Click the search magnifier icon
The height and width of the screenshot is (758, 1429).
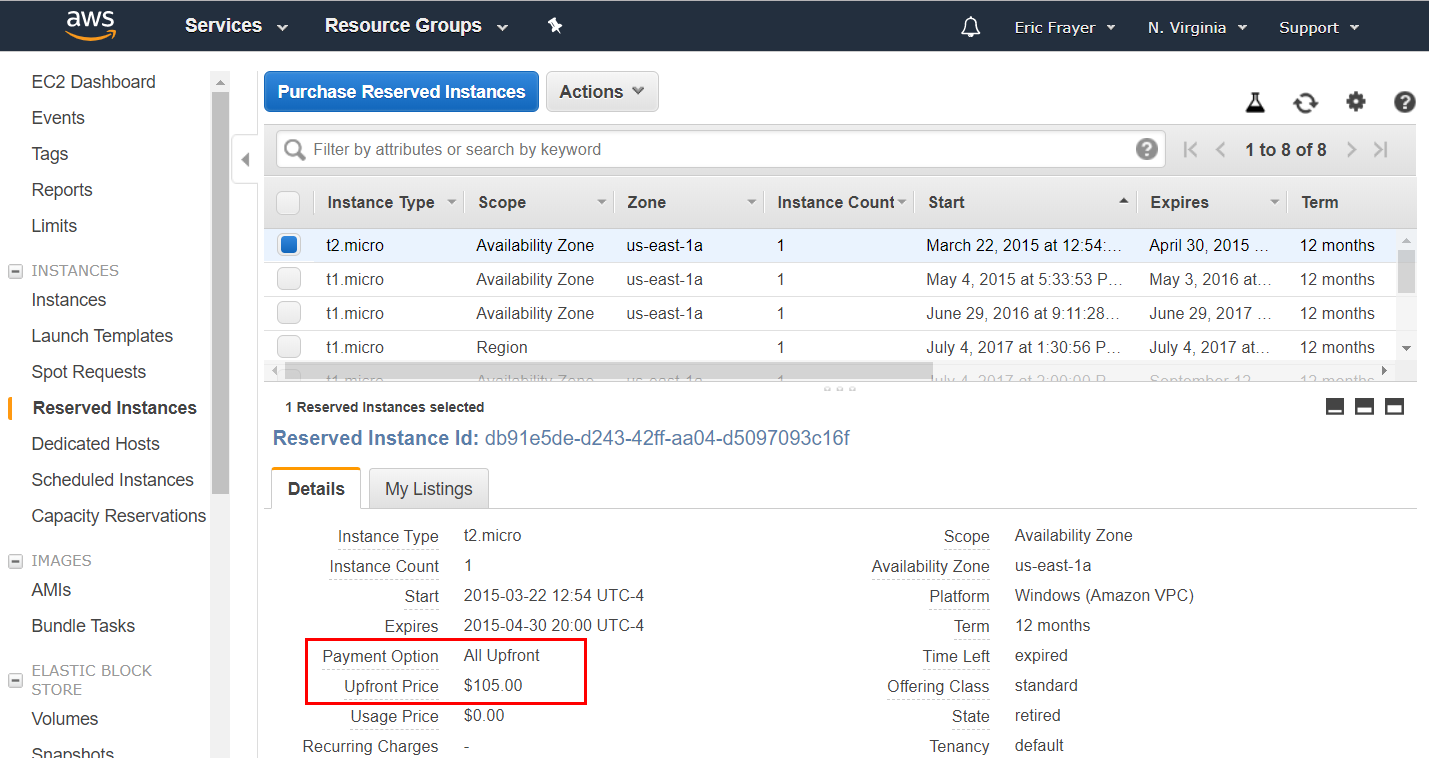(294, 150)
